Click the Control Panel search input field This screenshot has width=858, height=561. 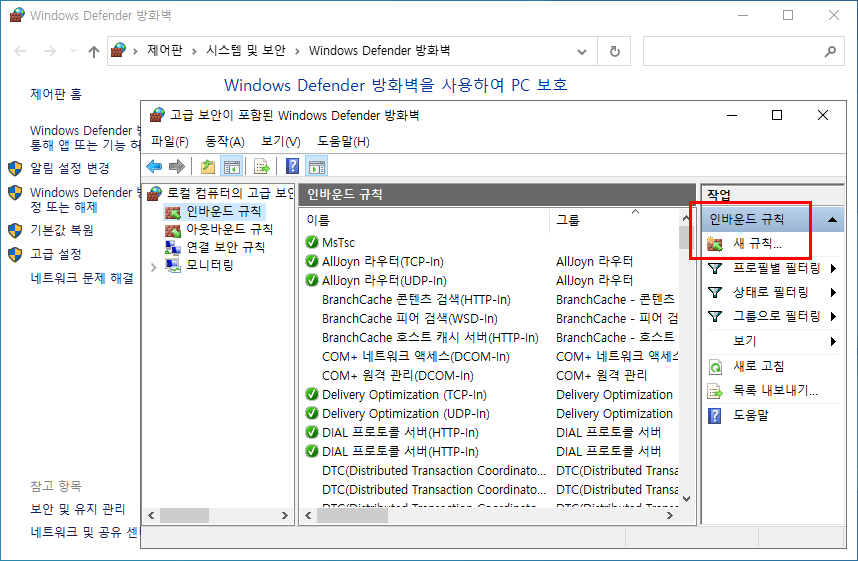click(x=733, y=51)
